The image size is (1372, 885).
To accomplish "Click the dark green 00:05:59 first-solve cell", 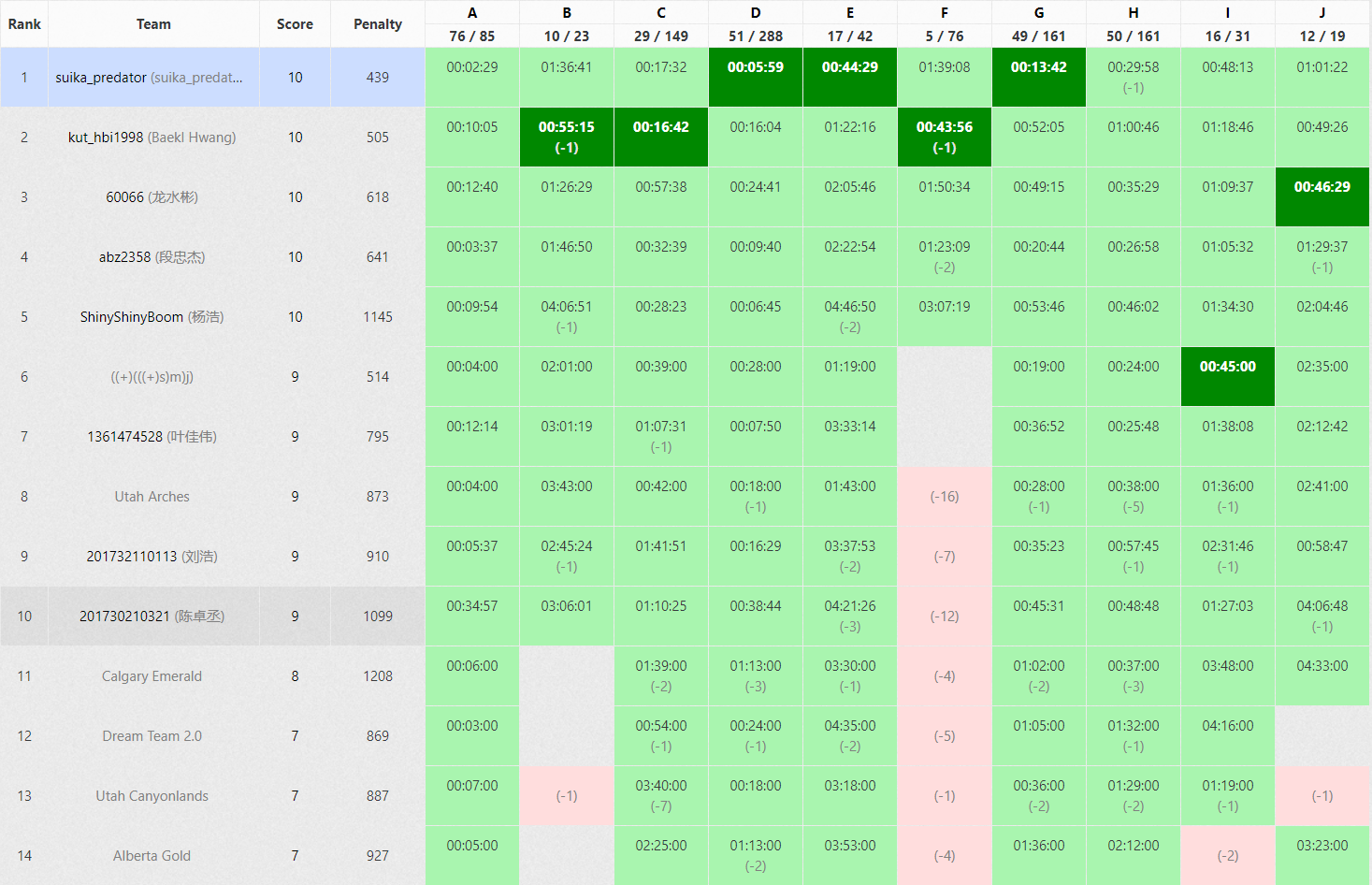I will [756, 77].
